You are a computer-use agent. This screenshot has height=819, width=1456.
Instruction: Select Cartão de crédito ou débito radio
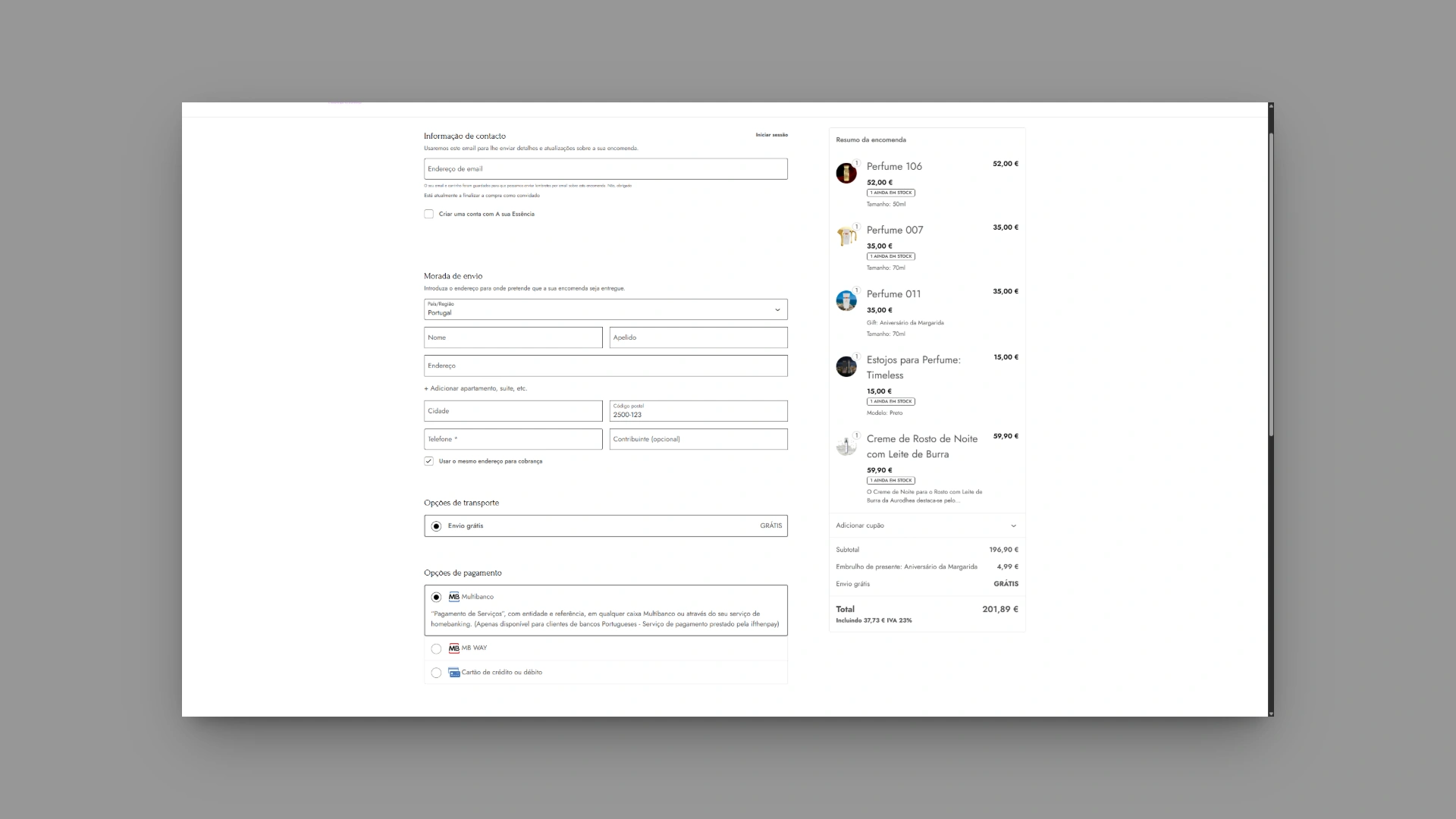[x=436, y=673]
